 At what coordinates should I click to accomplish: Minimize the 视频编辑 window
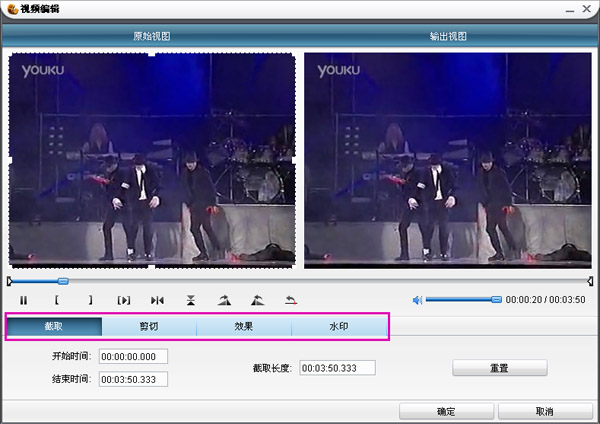(x=570, y=9)
